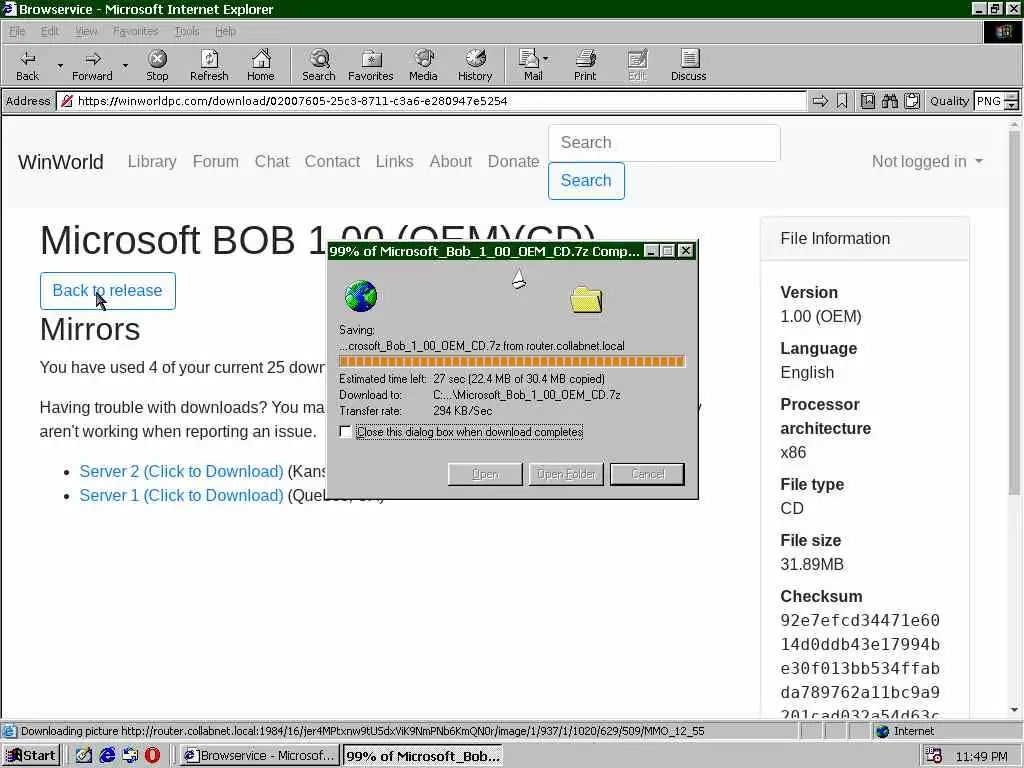Click the Forward arrow toolbar icon
This screenshot has width=1024, height=768.
[93, 59]
